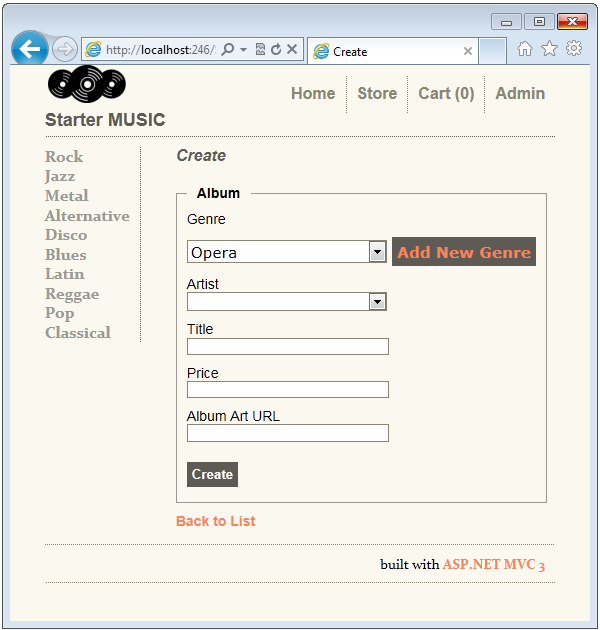The width and height of the screenshot is (600, 630).
Task: Select the Create browser tab
Action: pyautogui.click(x=393, y=51)
